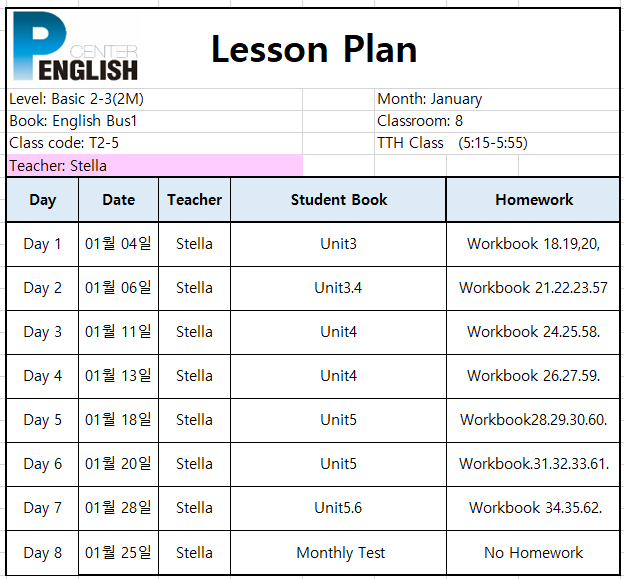Select the Day 5 row label
This screenshot has width=624, height=579.
tap(43, 420)
